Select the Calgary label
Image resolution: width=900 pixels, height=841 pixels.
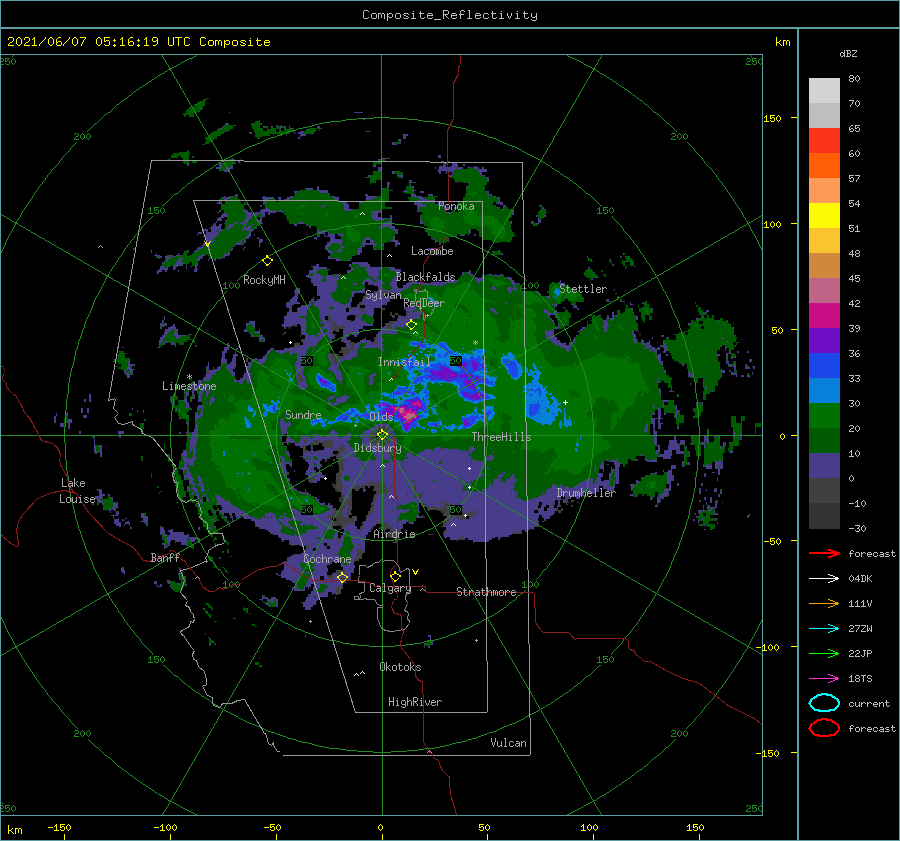pos(390,588)
